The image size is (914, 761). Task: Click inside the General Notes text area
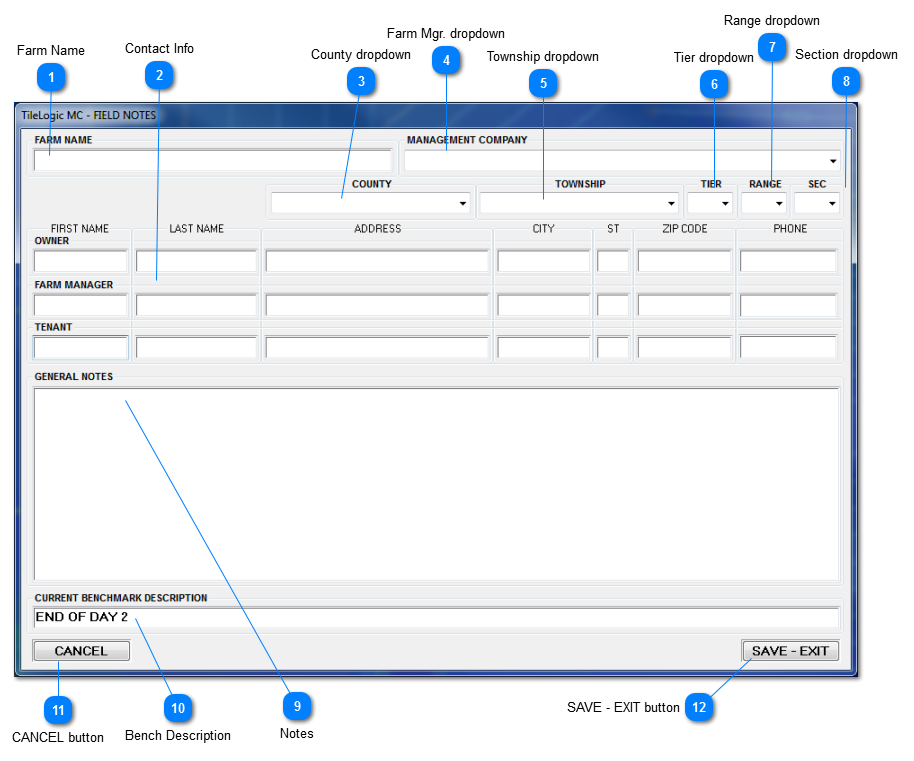[x=436, y=483]
